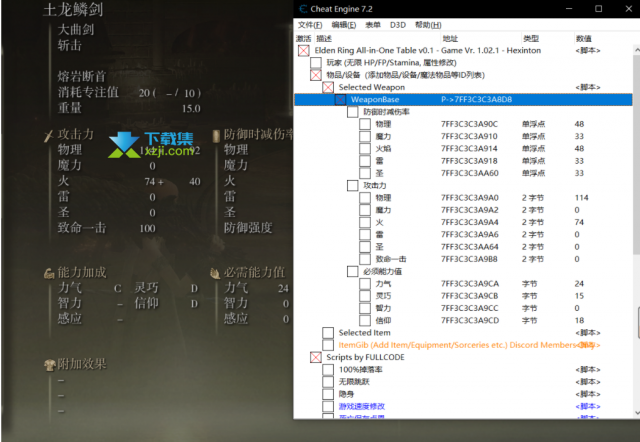Click the 防御时减伤率 shield icon in game panel
640x442 pixels.
coord(216,135)
